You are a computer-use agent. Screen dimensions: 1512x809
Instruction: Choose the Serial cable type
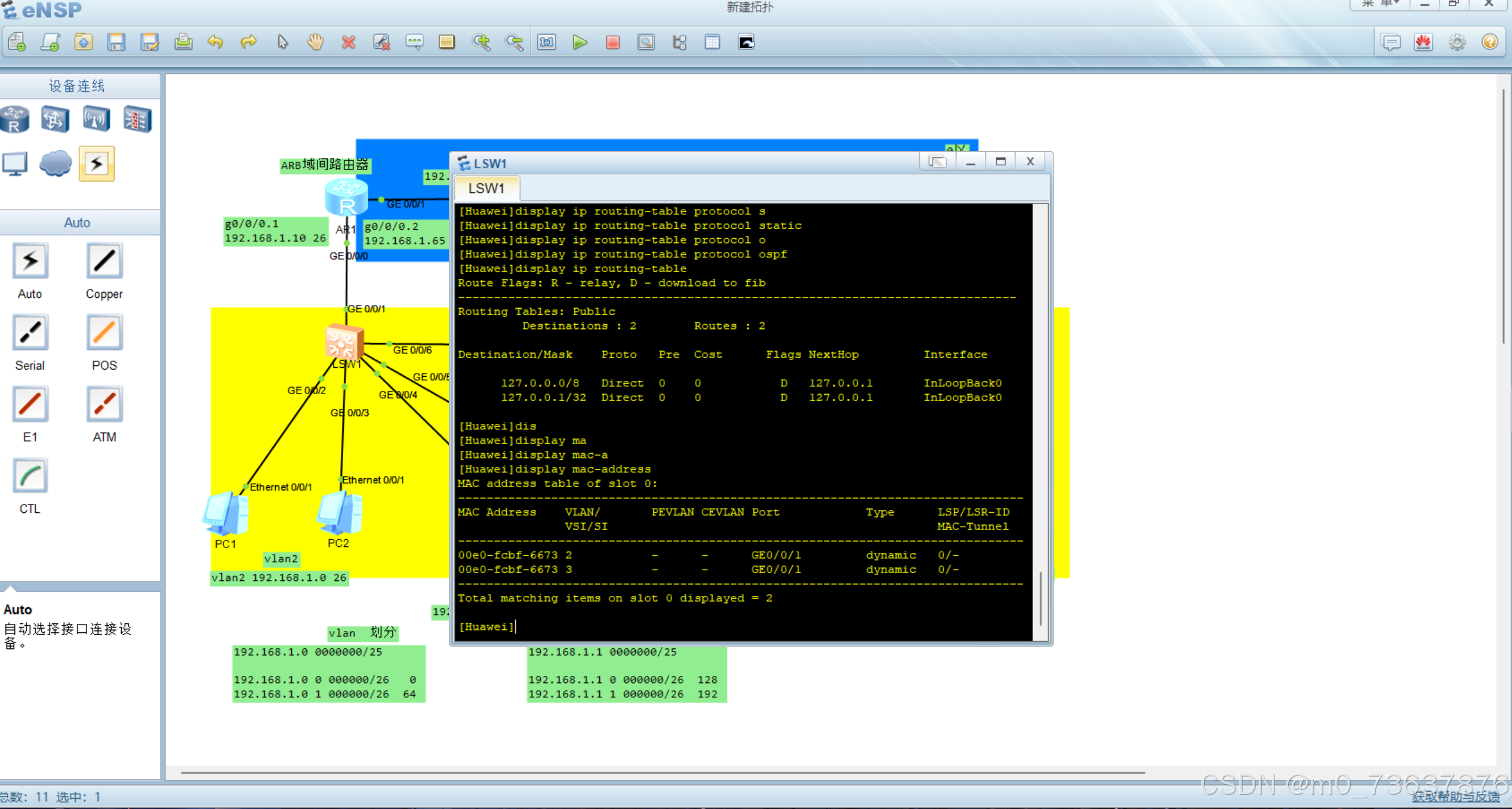point(30,333)
